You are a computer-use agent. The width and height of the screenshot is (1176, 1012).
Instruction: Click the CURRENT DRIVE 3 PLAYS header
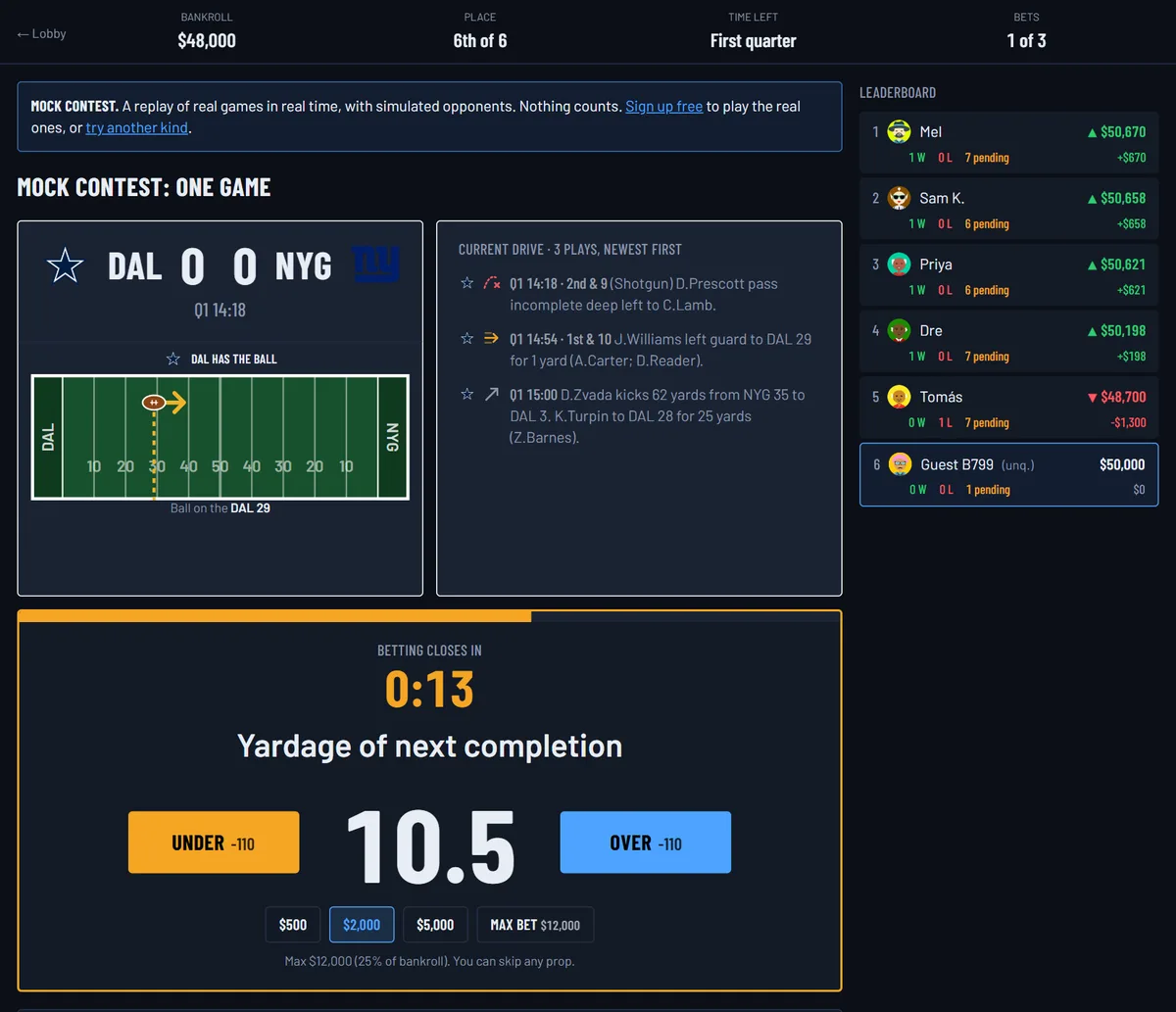point(570,250)
